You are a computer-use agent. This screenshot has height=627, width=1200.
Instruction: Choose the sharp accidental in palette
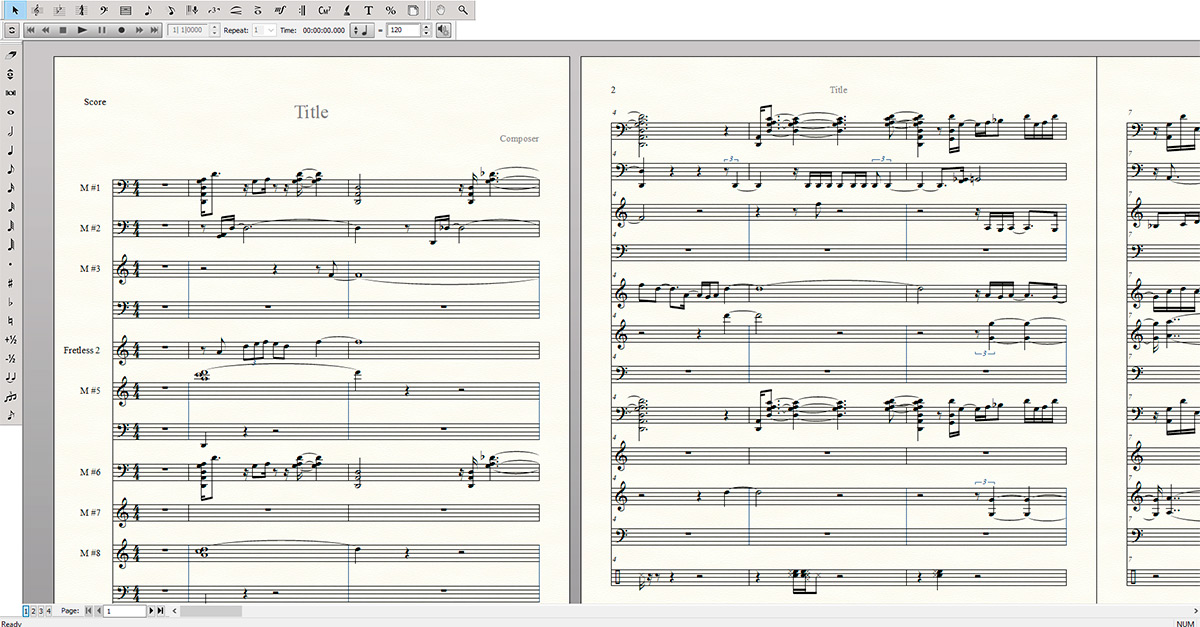tap(11, 283)
